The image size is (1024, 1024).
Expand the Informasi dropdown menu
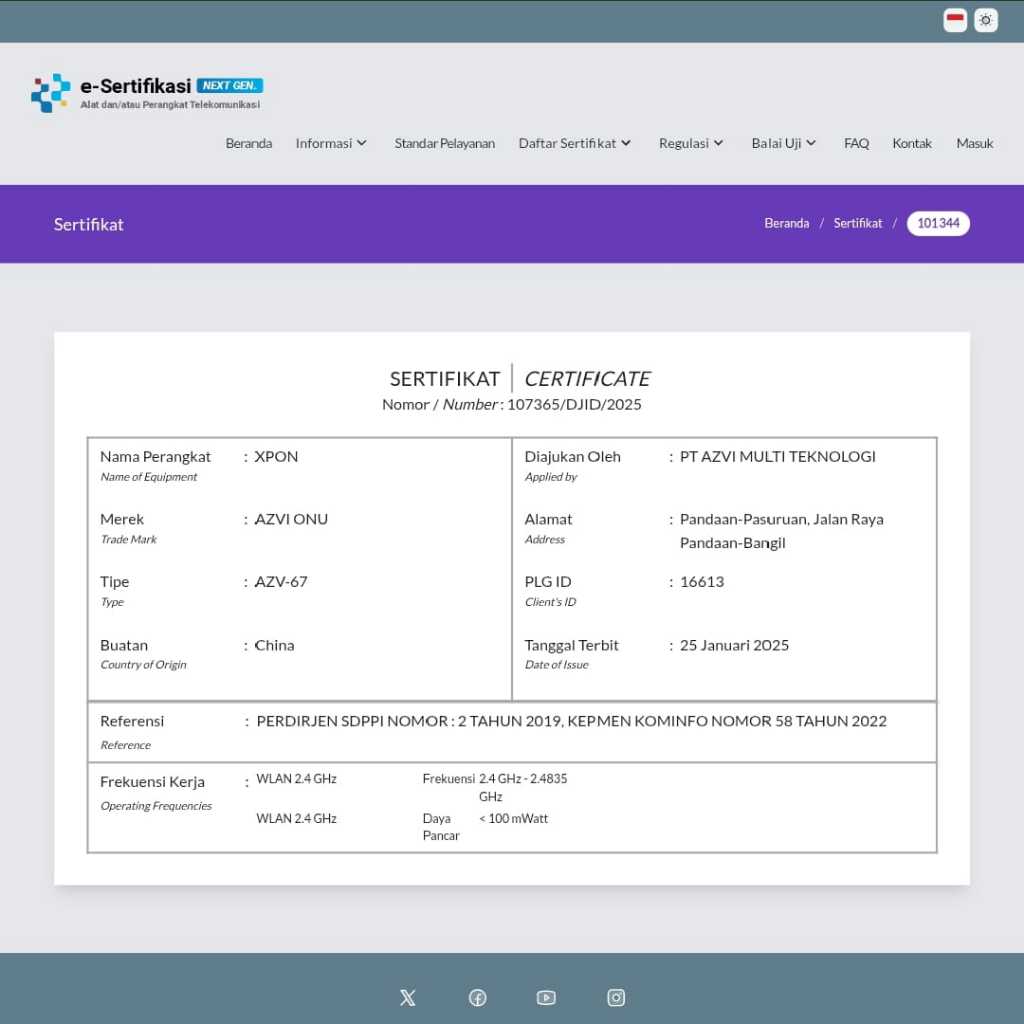pos(331,143)
